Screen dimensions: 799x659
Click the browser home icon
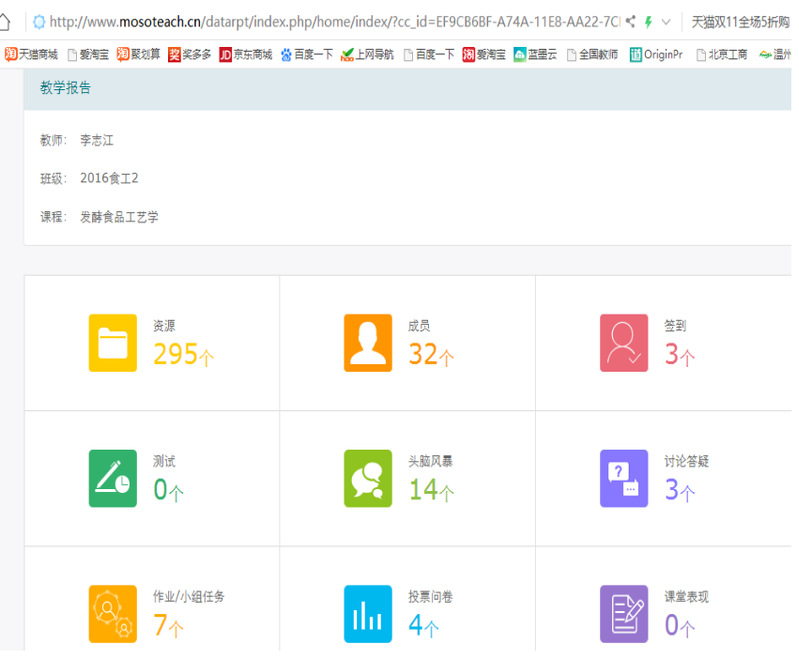[x=6, y=21]
